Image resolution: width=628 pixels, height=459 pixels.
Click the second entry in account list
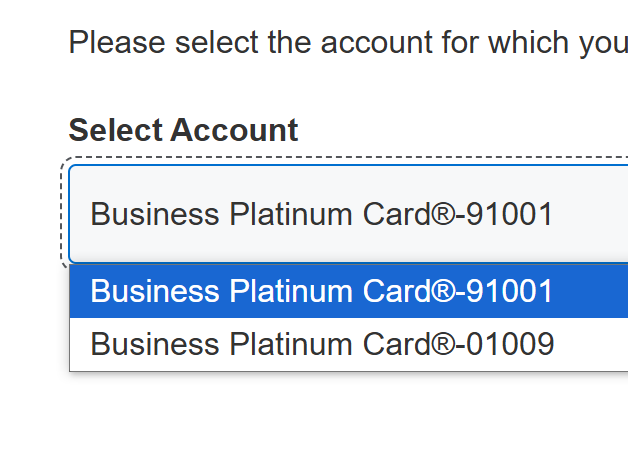click(322, 344)
